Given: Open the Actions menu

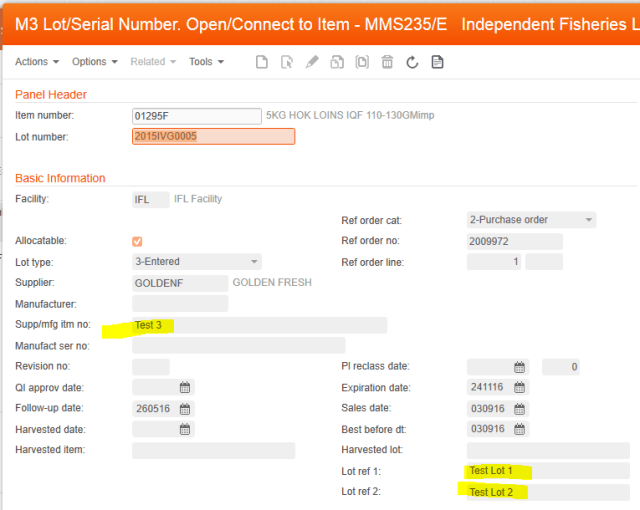Looking at the screenshot, I should [x=37, y=62].
